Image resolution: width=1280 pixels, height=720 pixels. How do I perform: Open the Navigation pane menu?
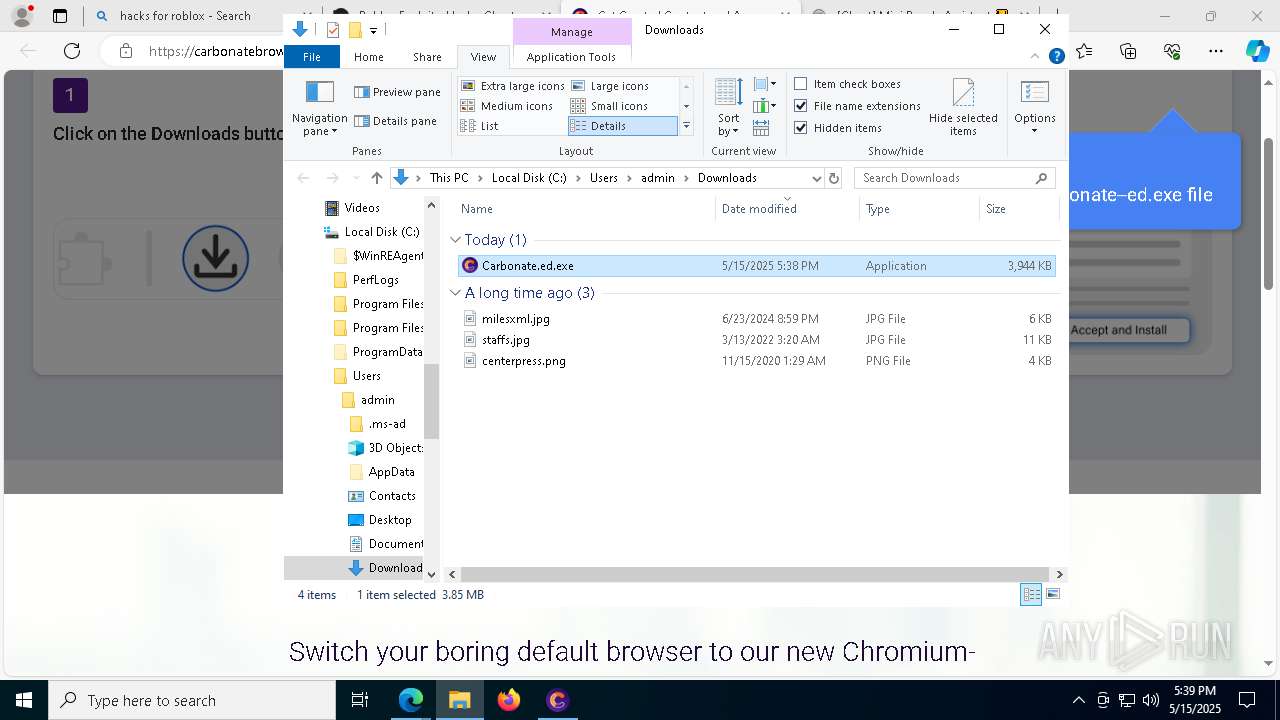(x=319, y=108)
